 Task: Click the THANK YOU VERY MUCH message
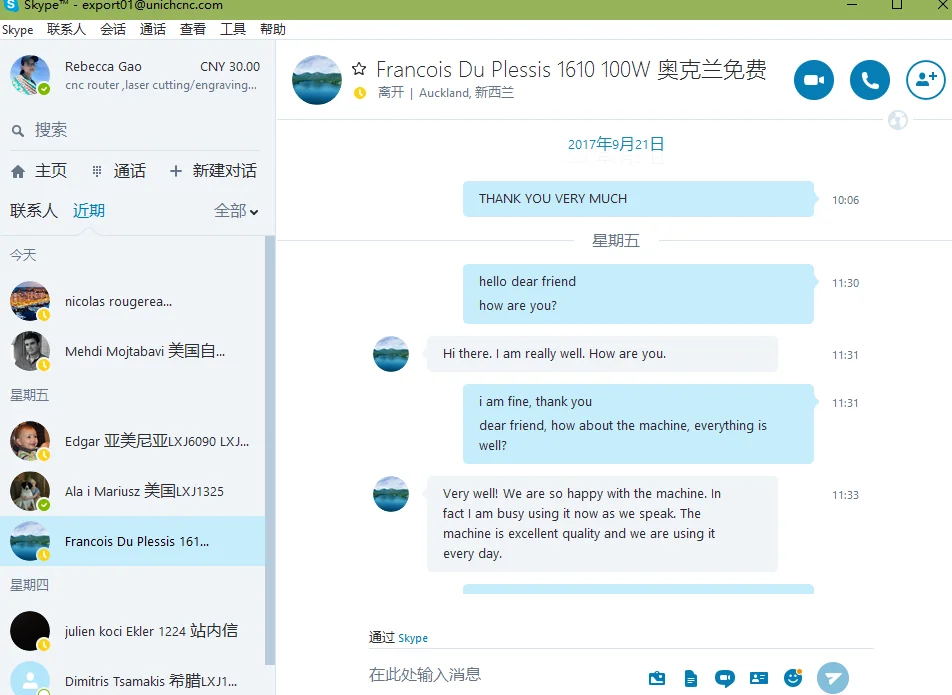pos(638,199)
